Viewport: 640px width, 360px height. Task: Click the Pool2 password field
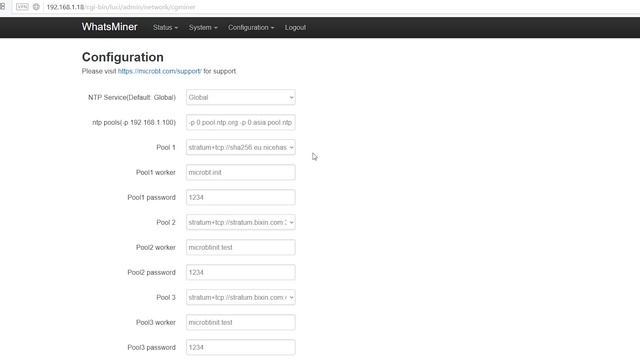point(240,272)
